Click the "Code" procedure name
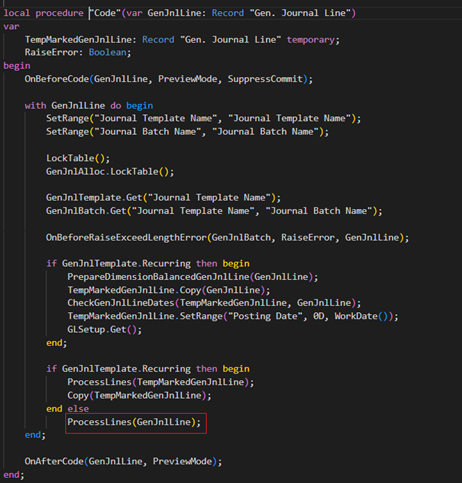Viewport: 462px width, 483px height. [x=105, y=13]
